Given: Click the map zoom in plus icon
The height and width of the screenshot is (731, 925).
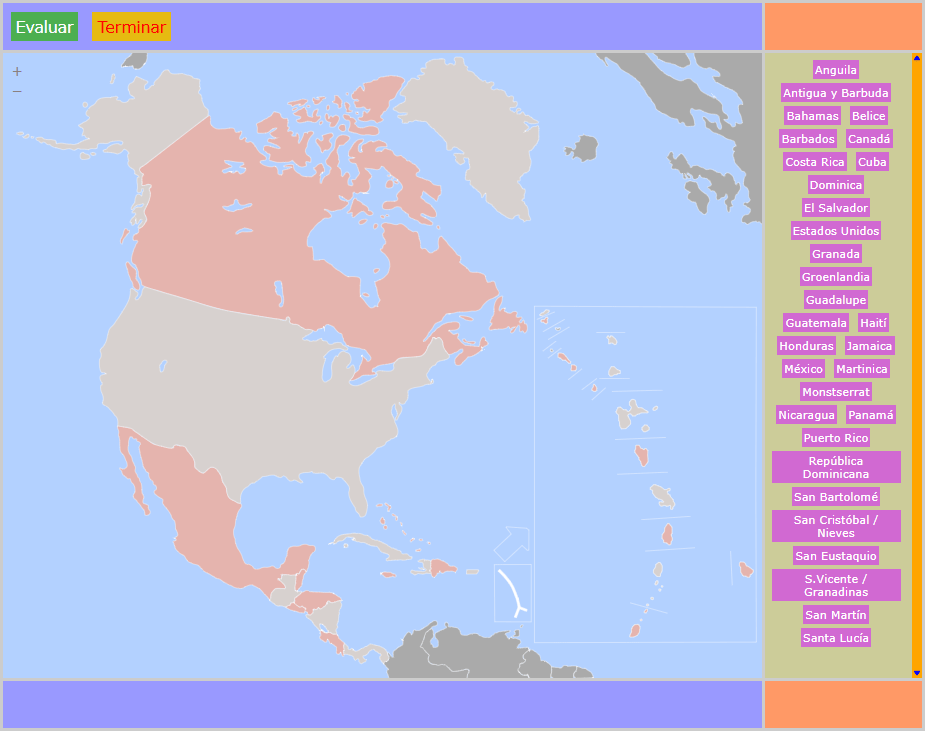Looking at the screenshot, I should 17,72.
